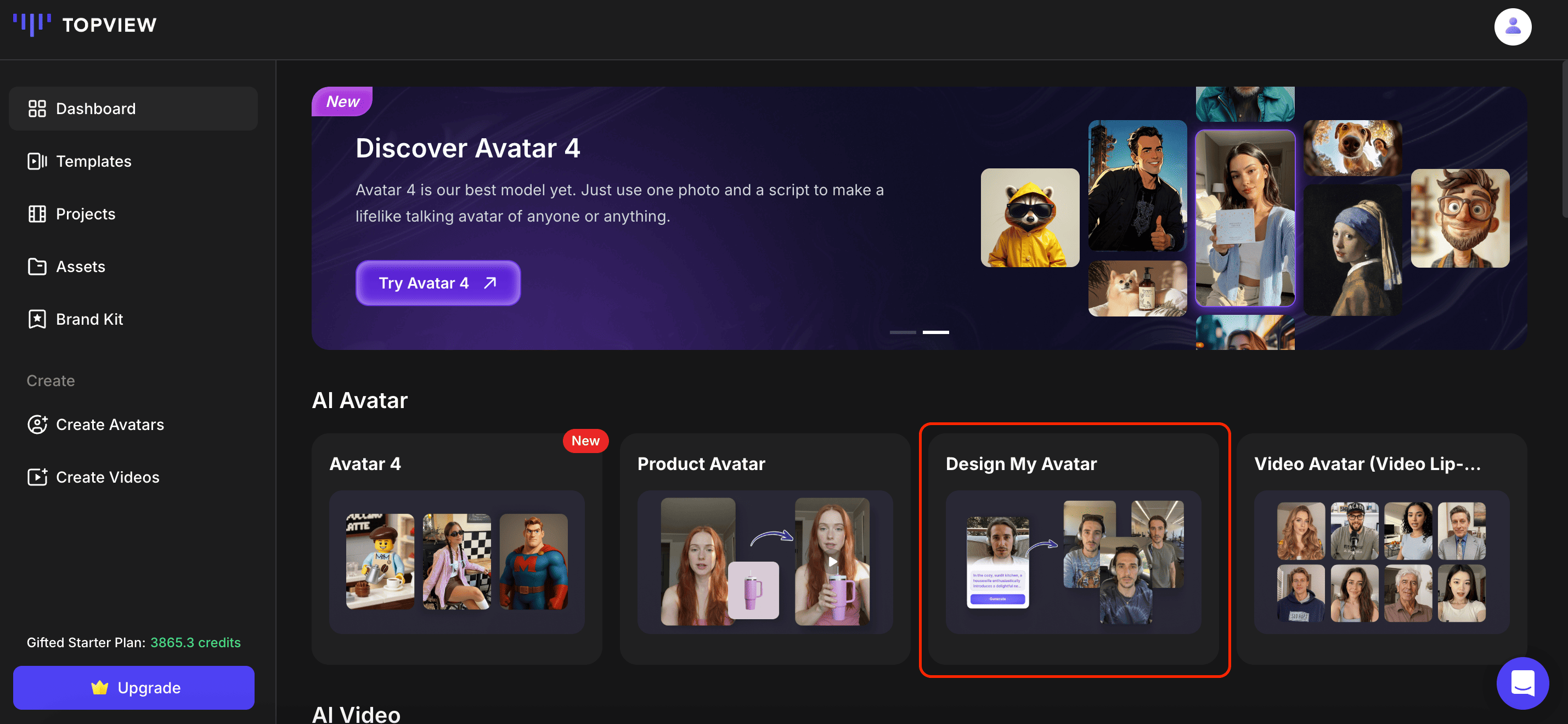Select the Create Videos icon
1568x724 pixels.
37,477
